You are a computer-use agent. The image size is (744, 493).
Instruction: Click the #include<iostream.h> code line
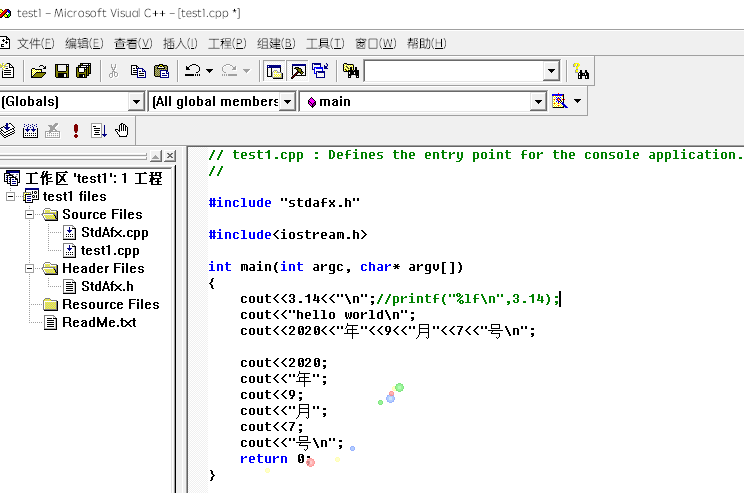[288, 234]
